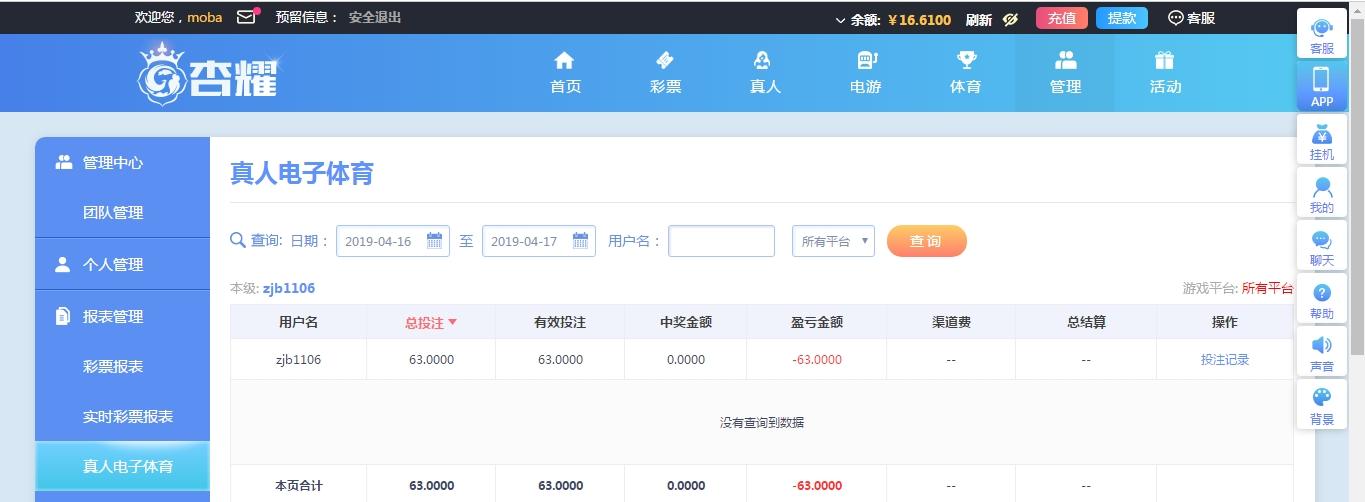The height and width of the screenshot is (502, 1365).
Task: Expand 个人管理 in left menu
Action: coord(122,264)
